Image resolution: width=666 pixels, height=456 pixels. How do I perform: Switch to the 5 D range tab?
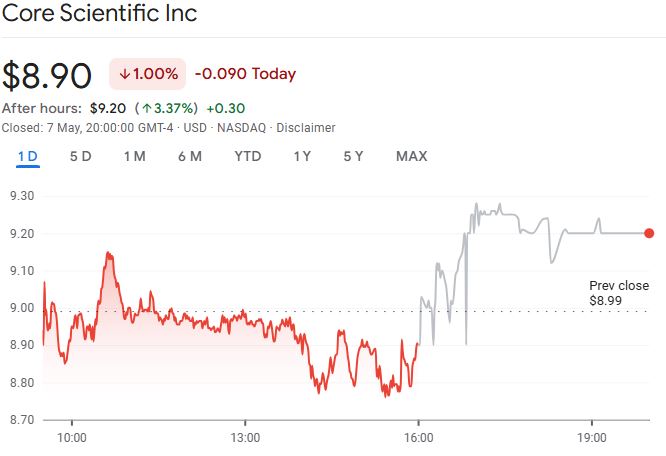point(81,156)
